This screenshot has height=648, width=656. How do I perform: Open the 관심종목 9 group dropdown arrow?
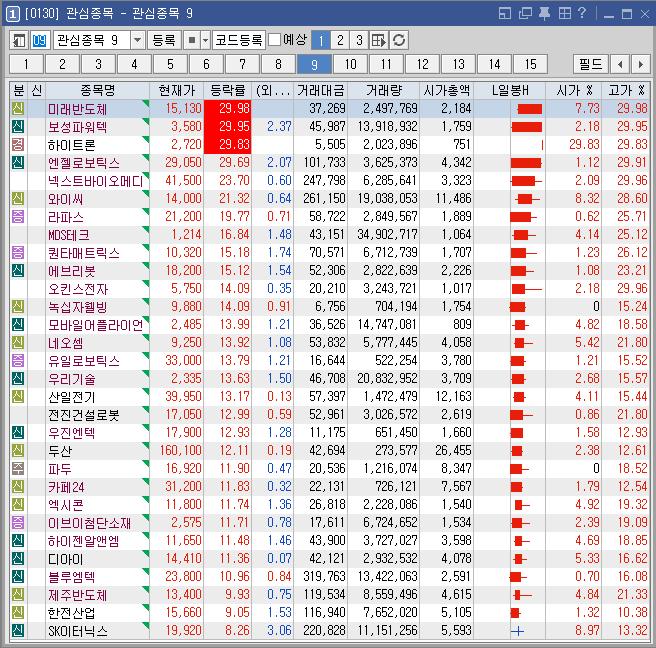click(x=137, y=41)
